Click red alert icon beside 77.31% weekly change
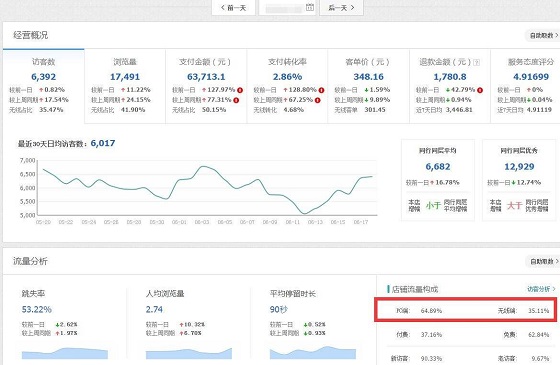 [236, 100]
